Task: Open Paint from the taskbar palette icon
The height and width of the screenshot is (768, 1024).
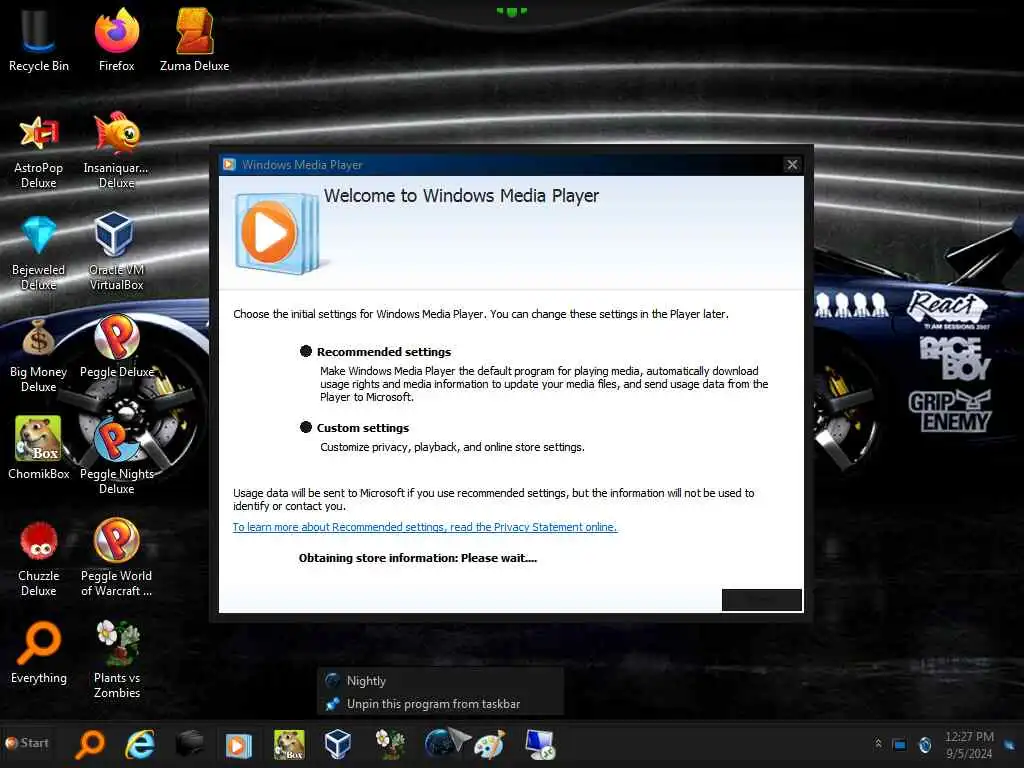Action: point(490,745)
